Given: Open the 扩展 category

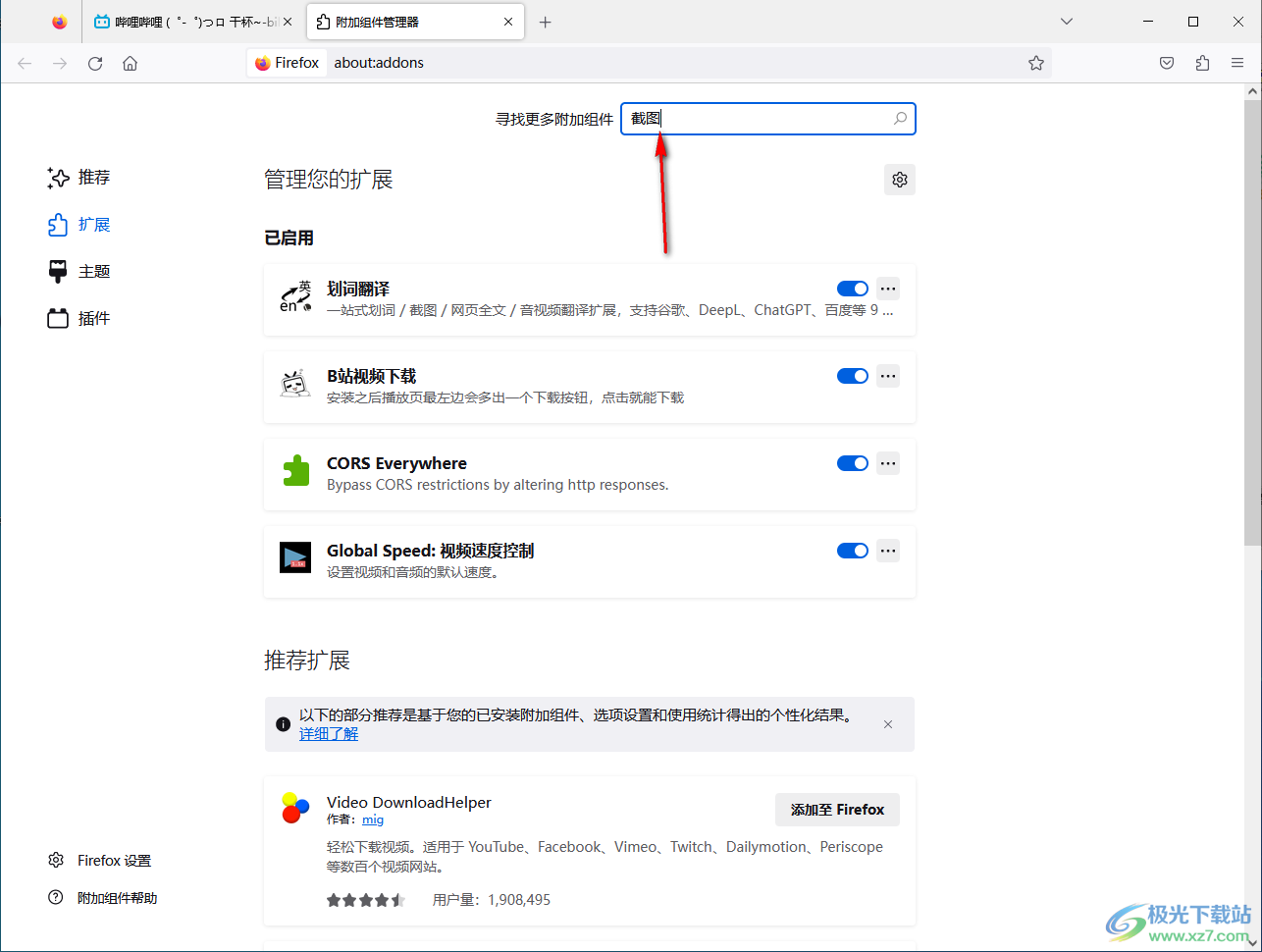Looking at the screenshot, I should (x=79, y=225).
